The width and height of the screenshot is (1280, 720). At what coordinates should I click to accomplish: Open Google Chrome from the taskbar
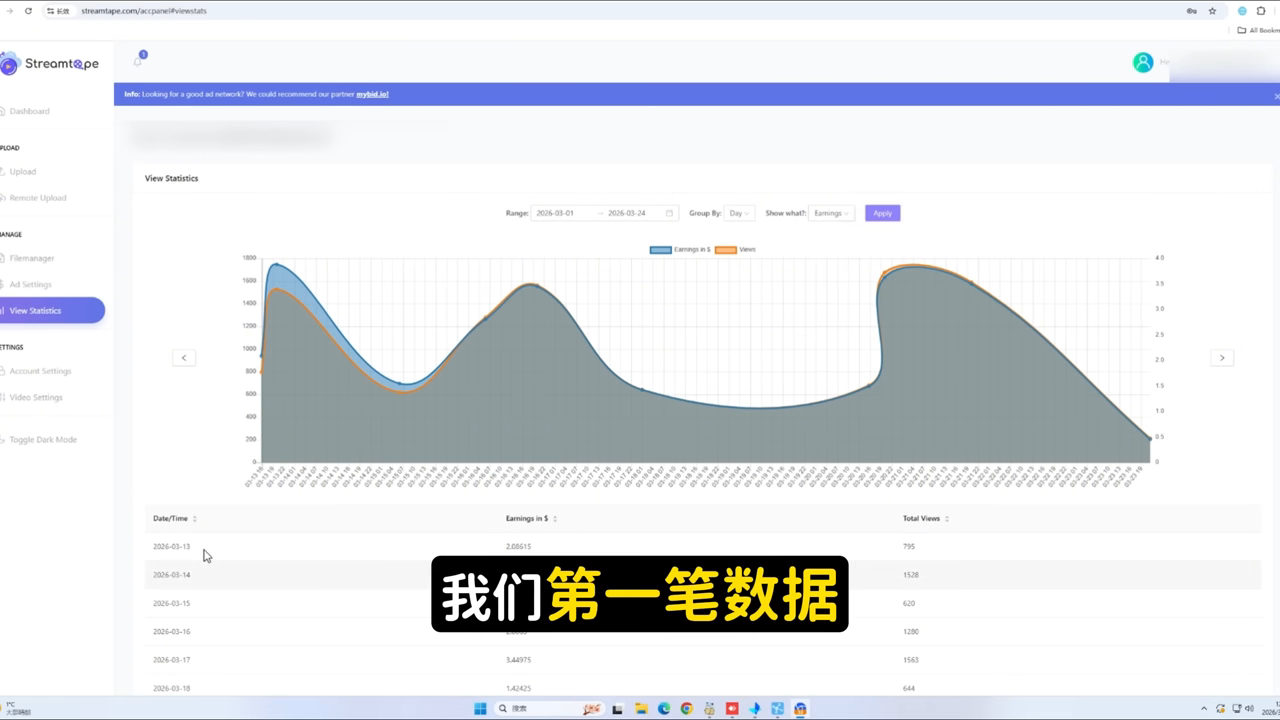687,708
